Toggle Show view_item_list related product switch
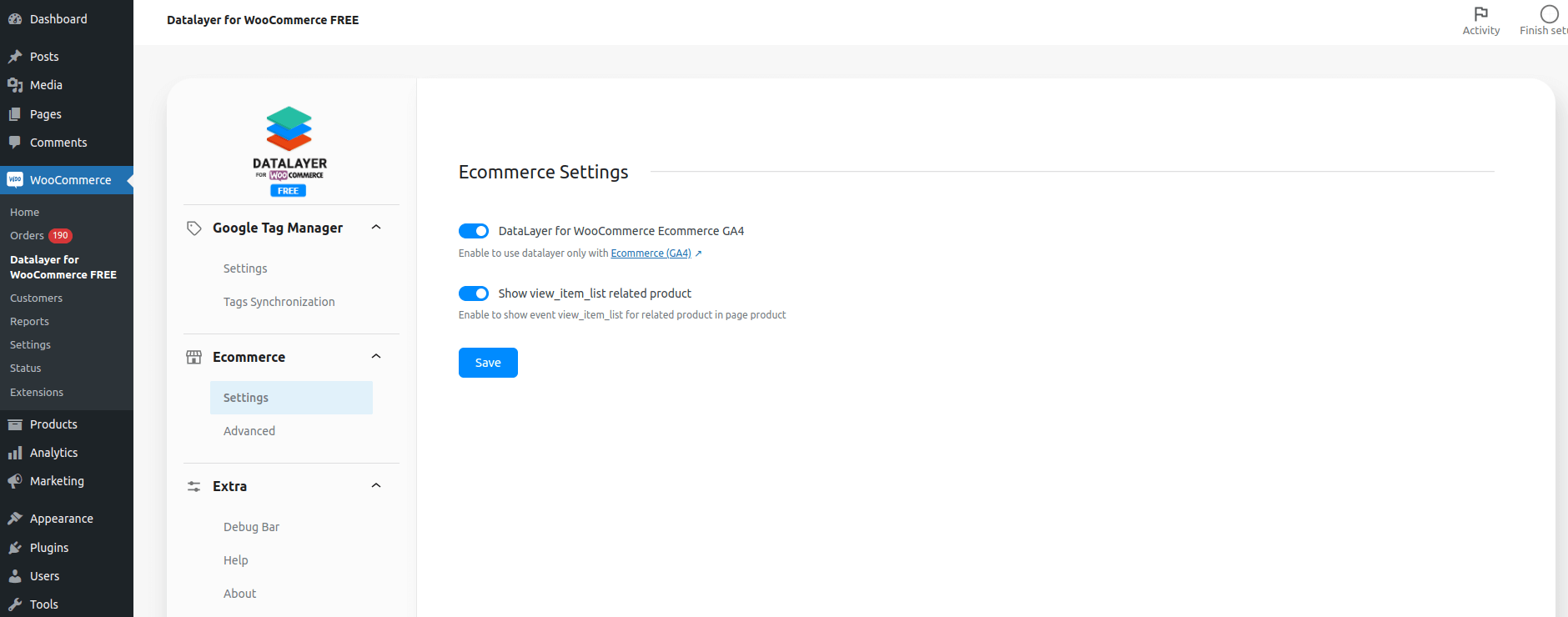Image resolution: width=1568 pixels, height=617 pixels. [474, 293]
